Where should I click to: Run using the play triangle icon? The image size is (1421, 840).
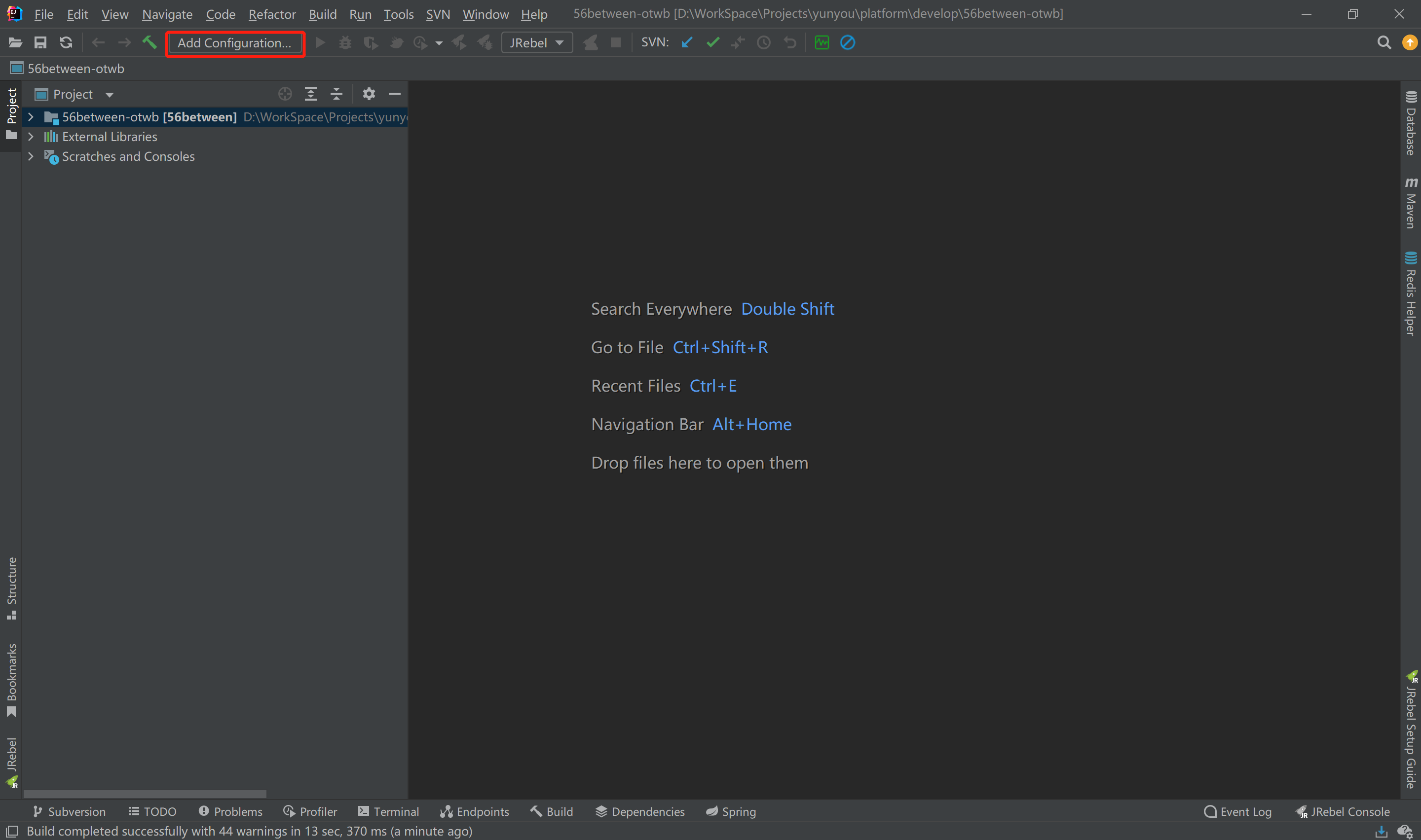320,42
